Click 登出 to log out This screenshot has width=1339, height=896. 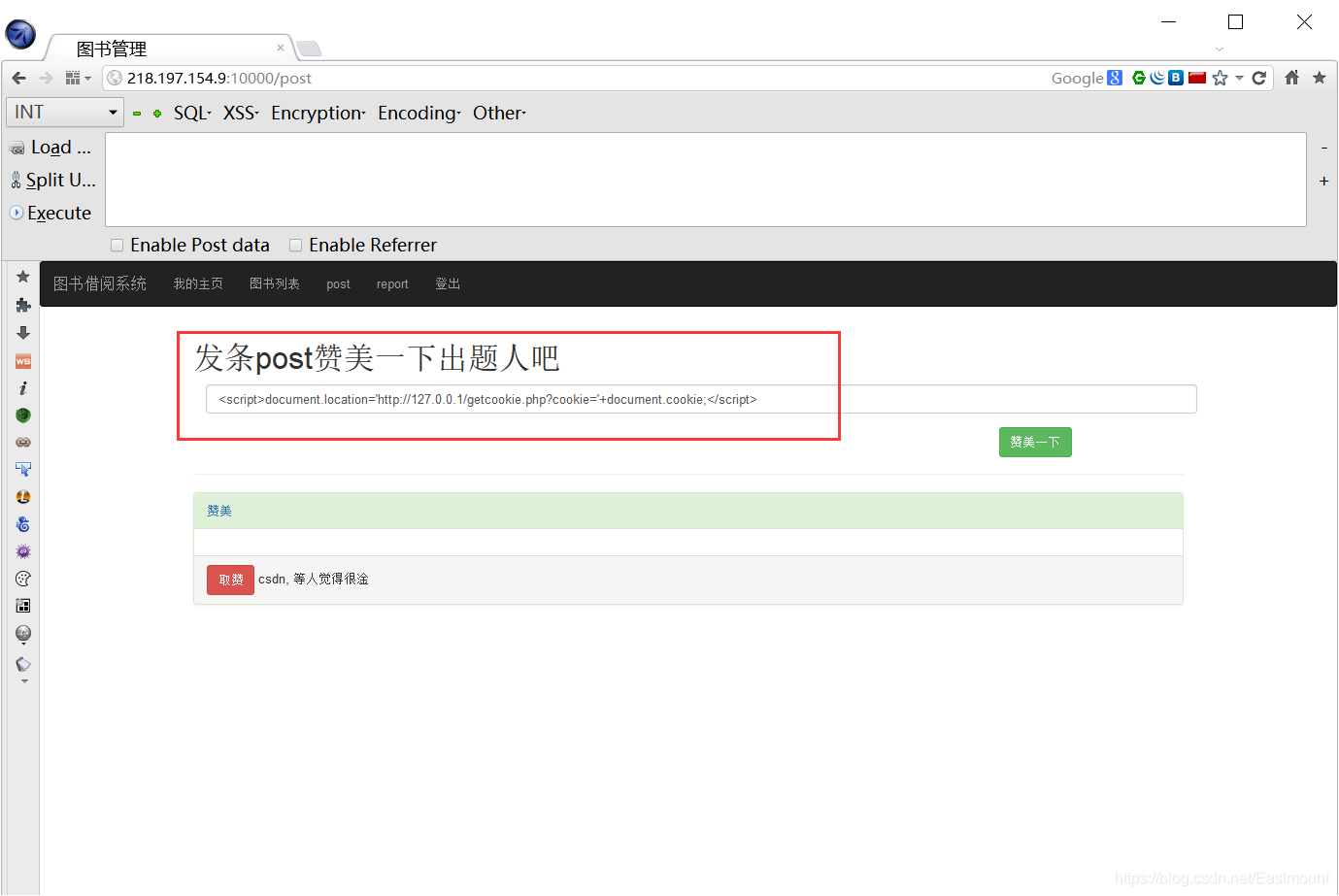(448, 283)
